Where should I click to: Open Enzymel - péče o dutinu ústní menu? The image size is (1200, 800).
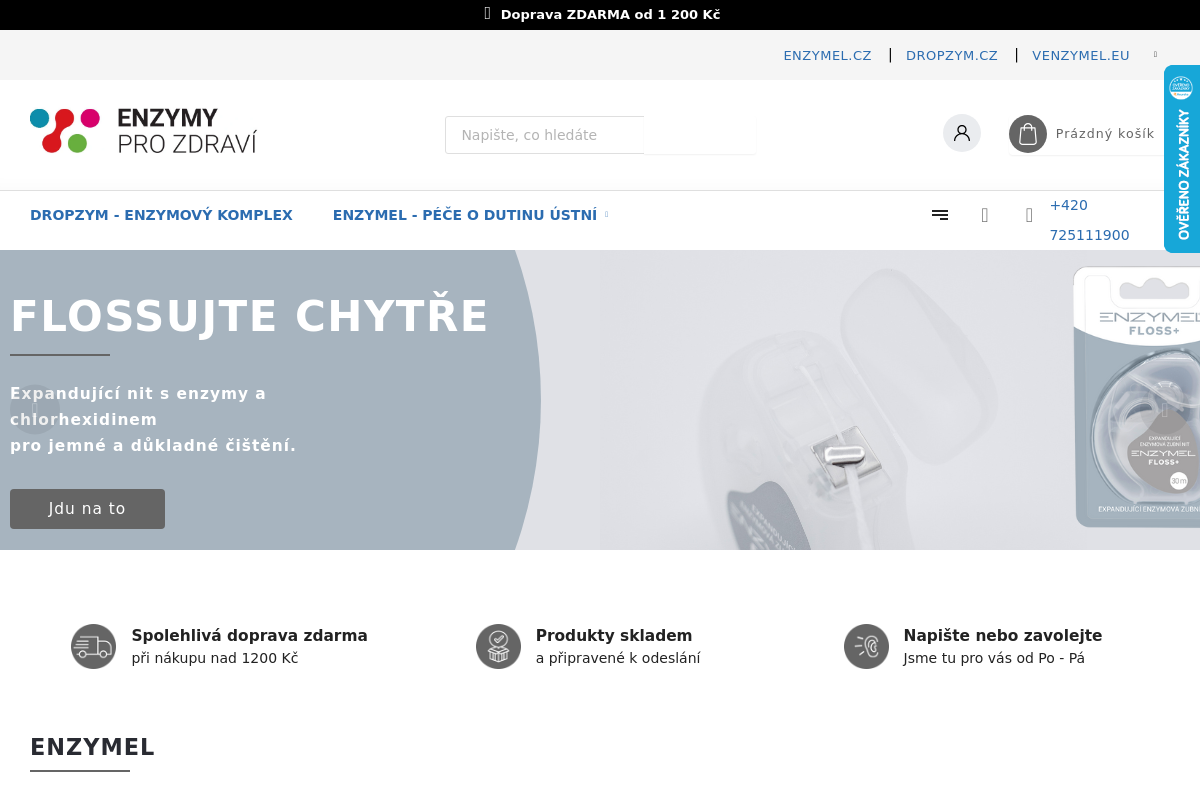[465, 215]
